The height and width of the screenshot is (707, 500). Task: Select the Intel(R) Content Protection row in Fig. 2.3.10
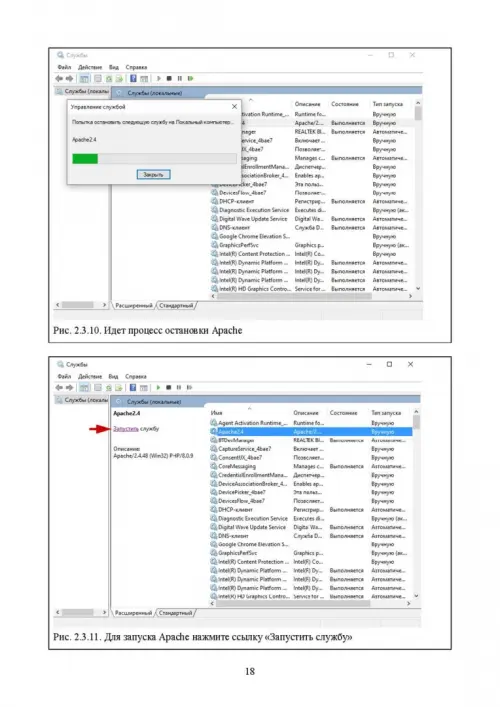coord(312,254)
